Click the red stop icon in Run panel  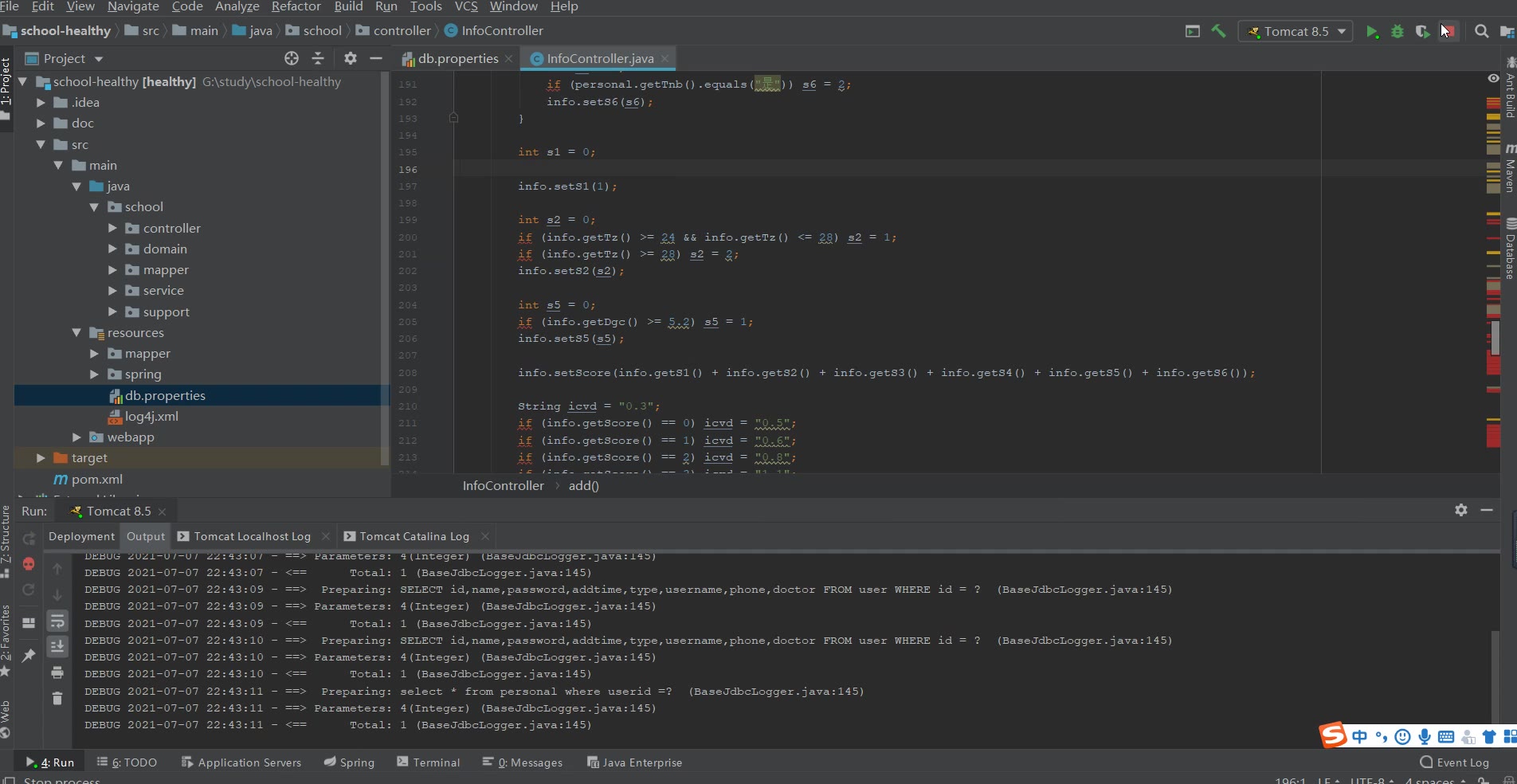pos(29,564)
